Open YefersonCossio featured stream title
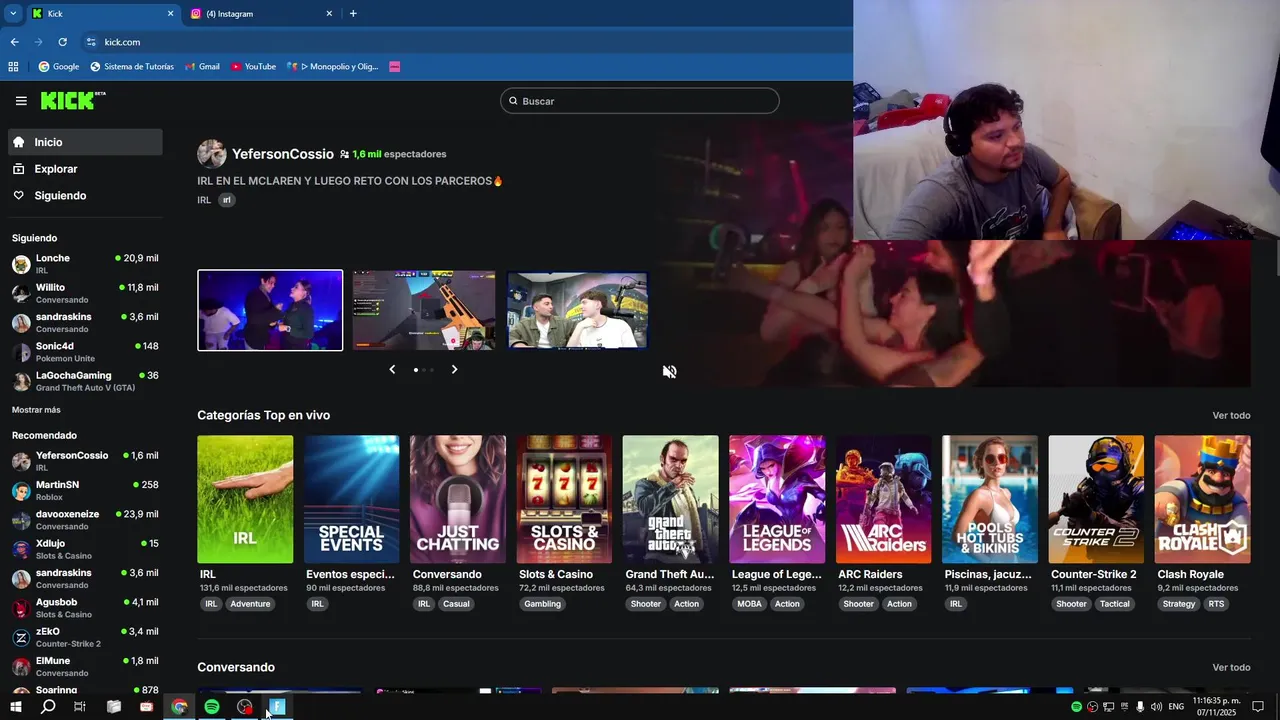 click(x=350, y=181)
